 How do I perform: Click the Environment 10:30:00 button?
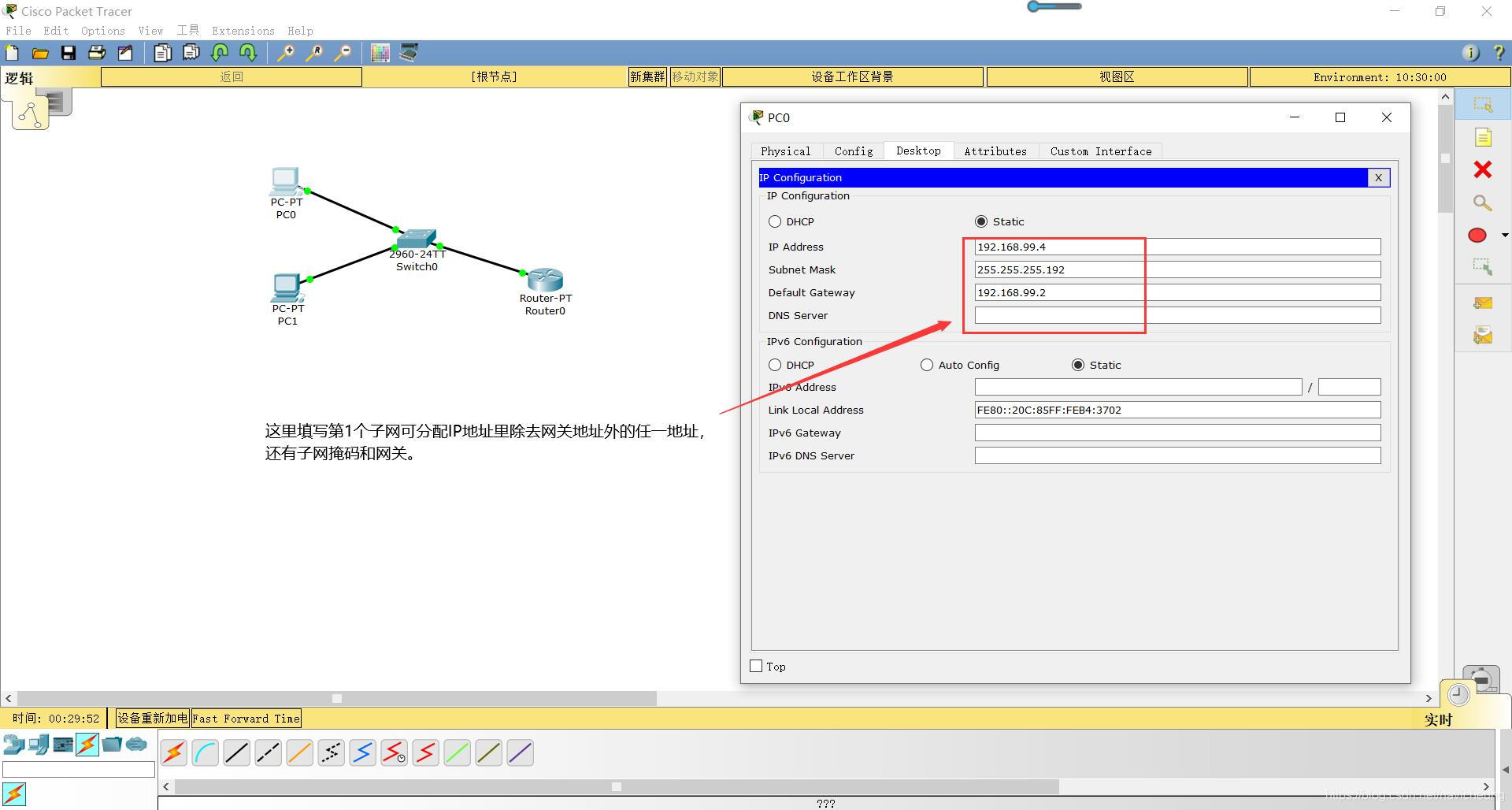1380,76
